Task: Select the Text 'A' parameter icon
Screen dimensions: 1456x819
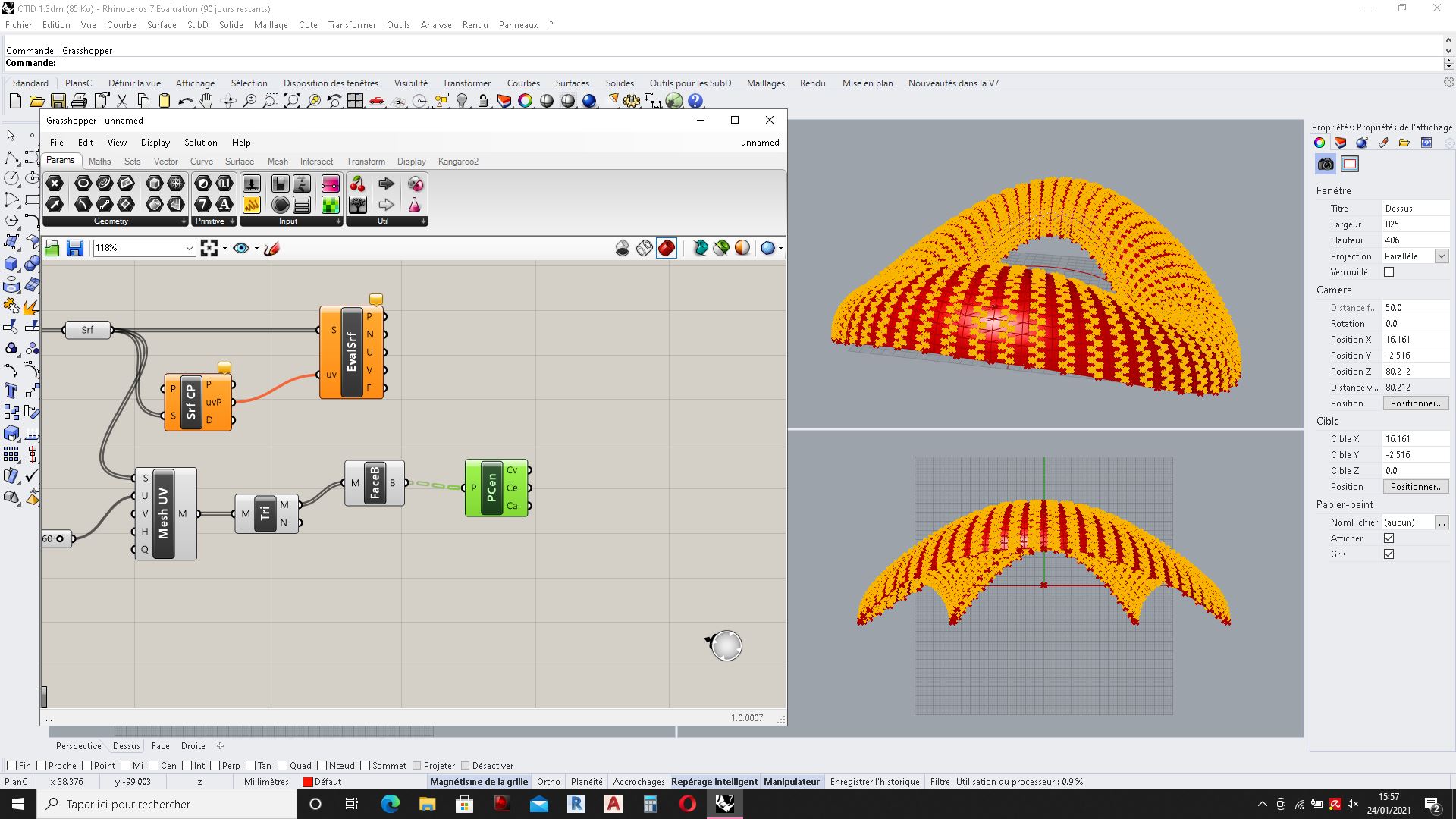Action: [224, 204]
